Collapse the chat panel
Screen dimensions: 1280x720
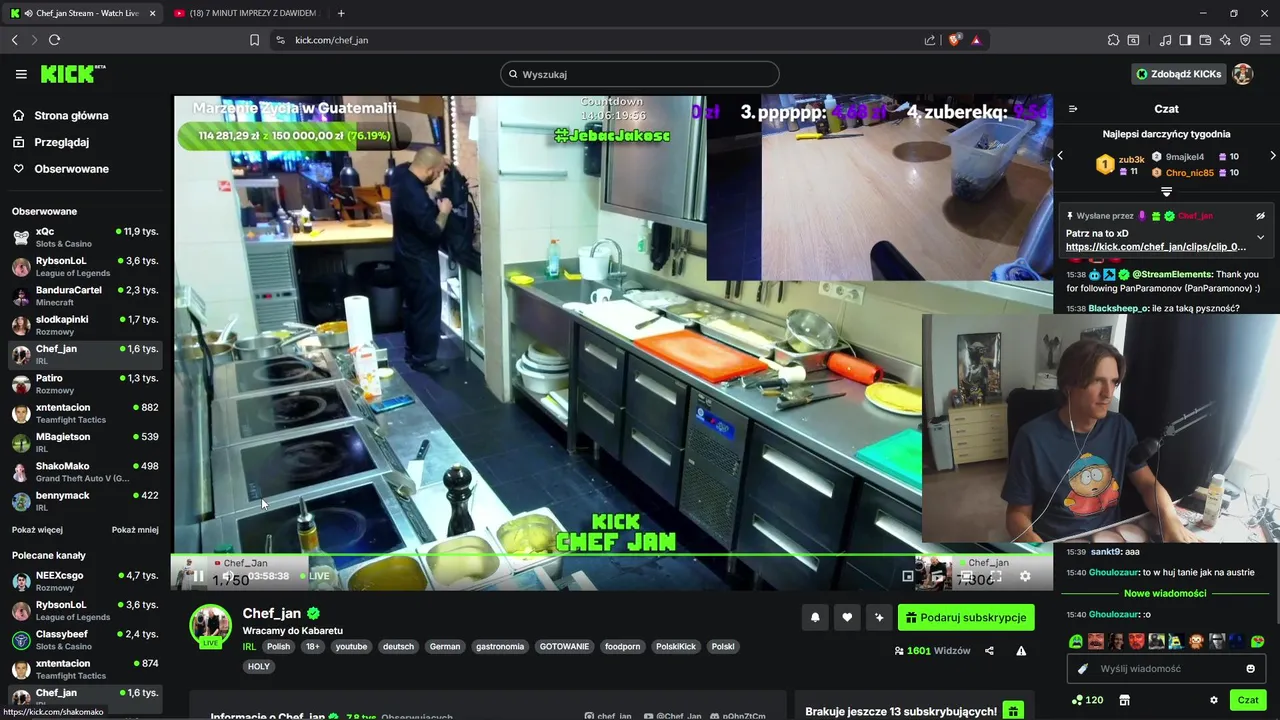tap(1073, 109)
